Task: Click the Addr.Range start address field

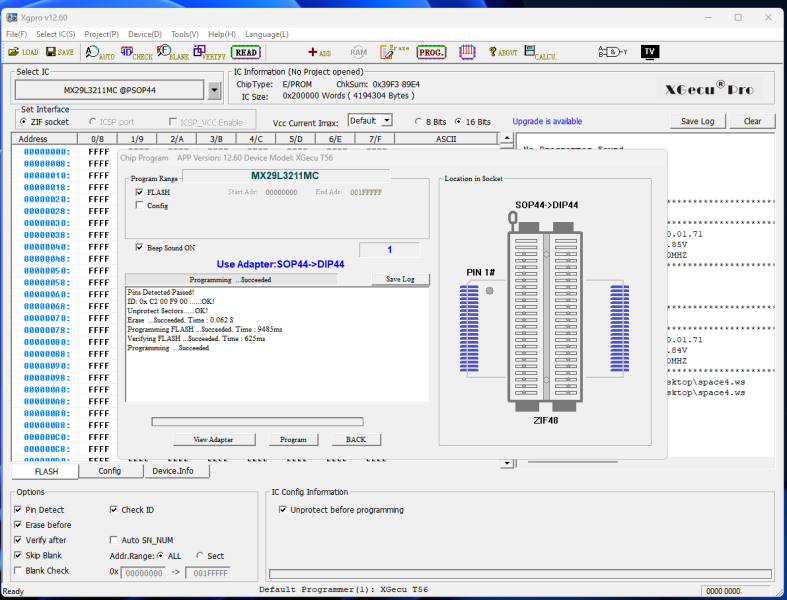Action: click(143, 572)
